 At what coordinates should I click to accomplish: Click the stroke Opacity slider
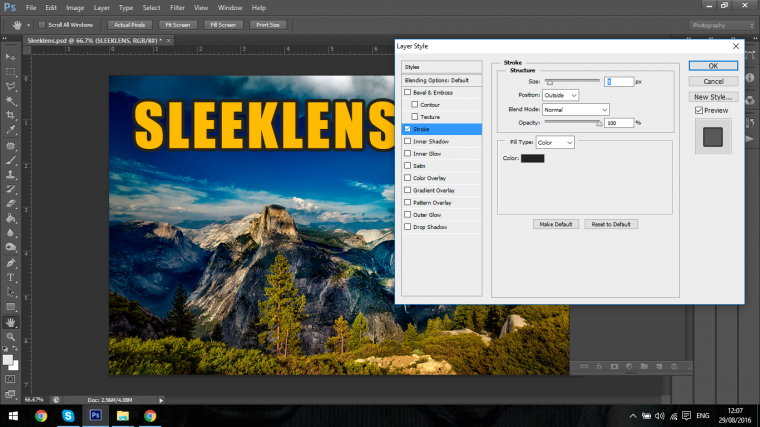pyautogui.click(x=573, y=123)
